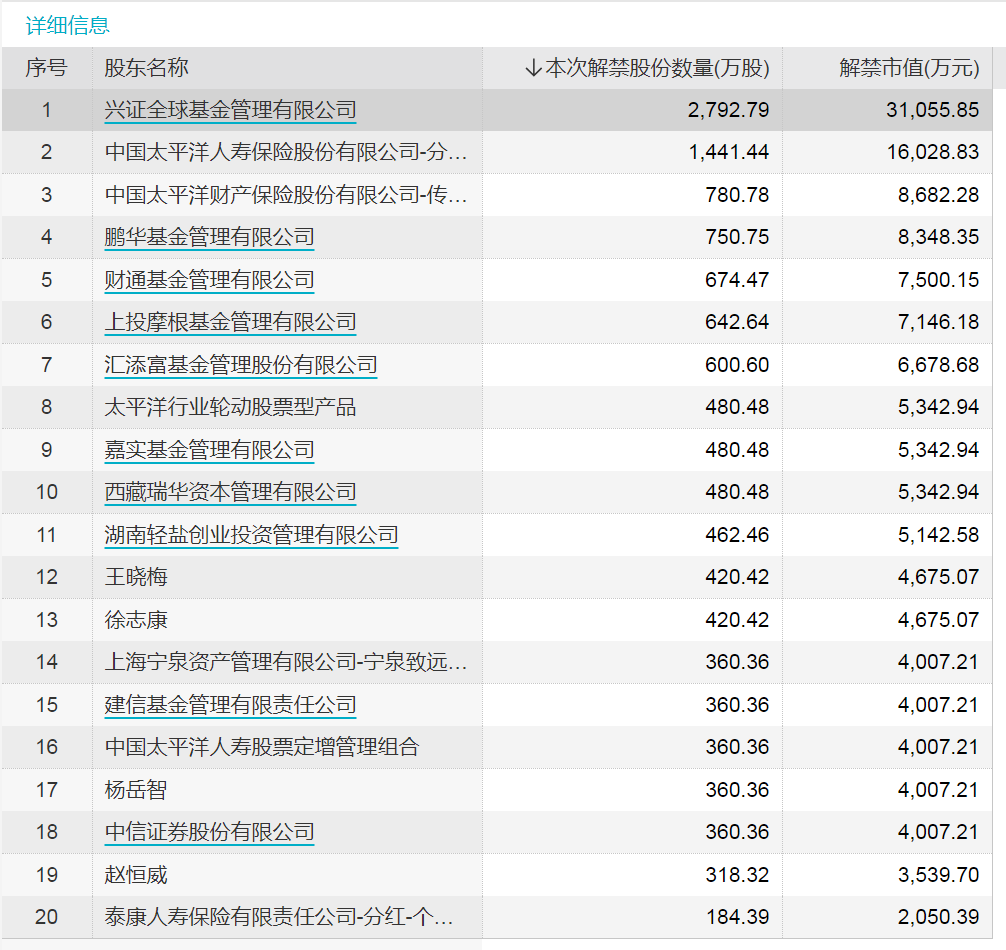Select 中国太平洋人寿股票定增管理组合 row name
This screenshot has width=1006, height=950.
coord(262,747)
